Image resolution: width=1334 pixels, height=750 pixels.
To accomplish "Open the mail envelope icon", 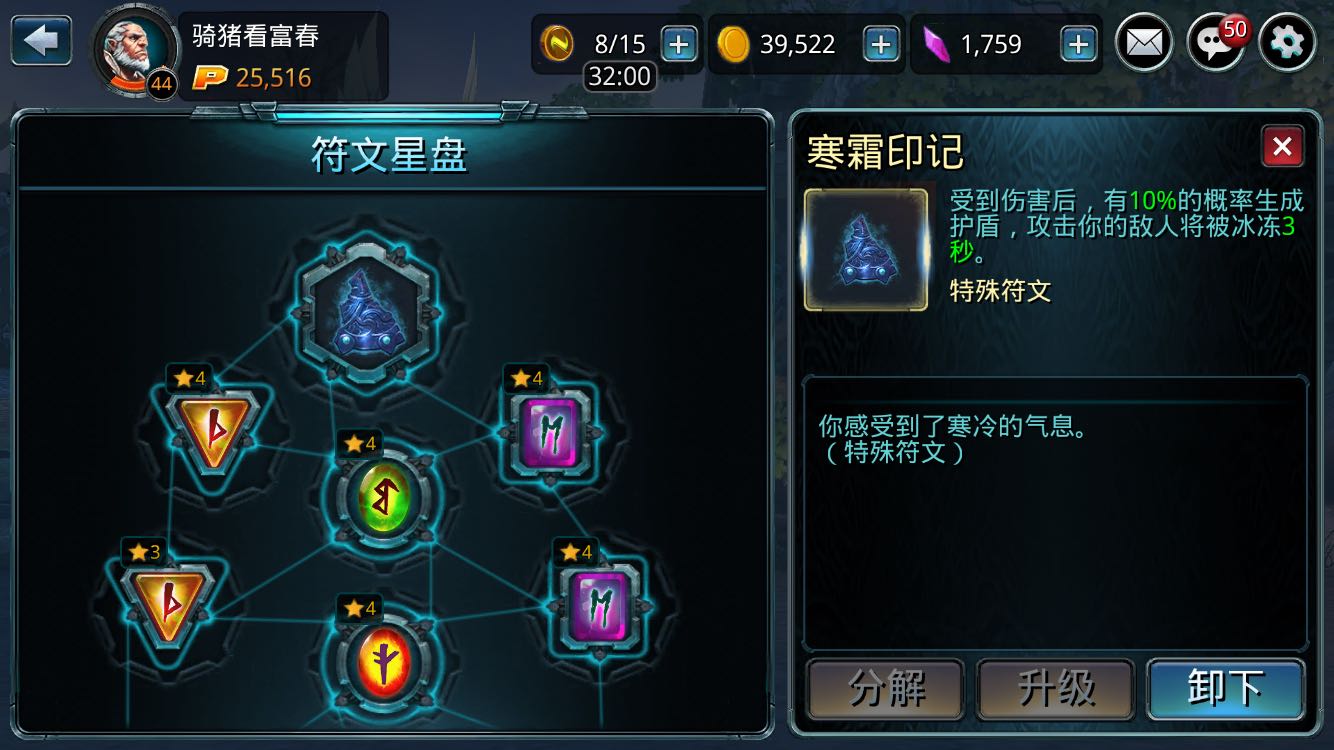I will click(x=1144, y=43).
